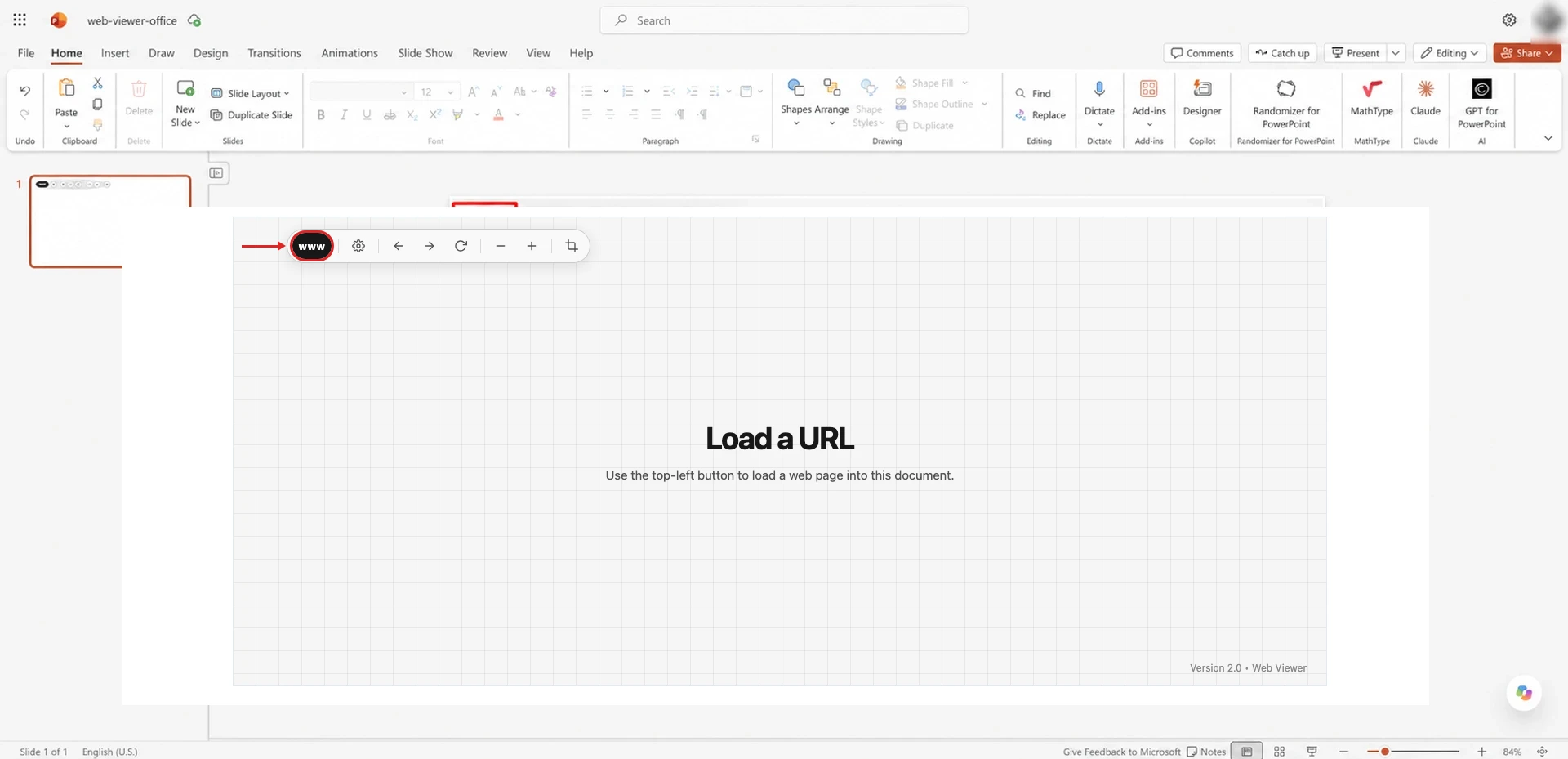Open the Animations tab

click(x=350, y=53)
